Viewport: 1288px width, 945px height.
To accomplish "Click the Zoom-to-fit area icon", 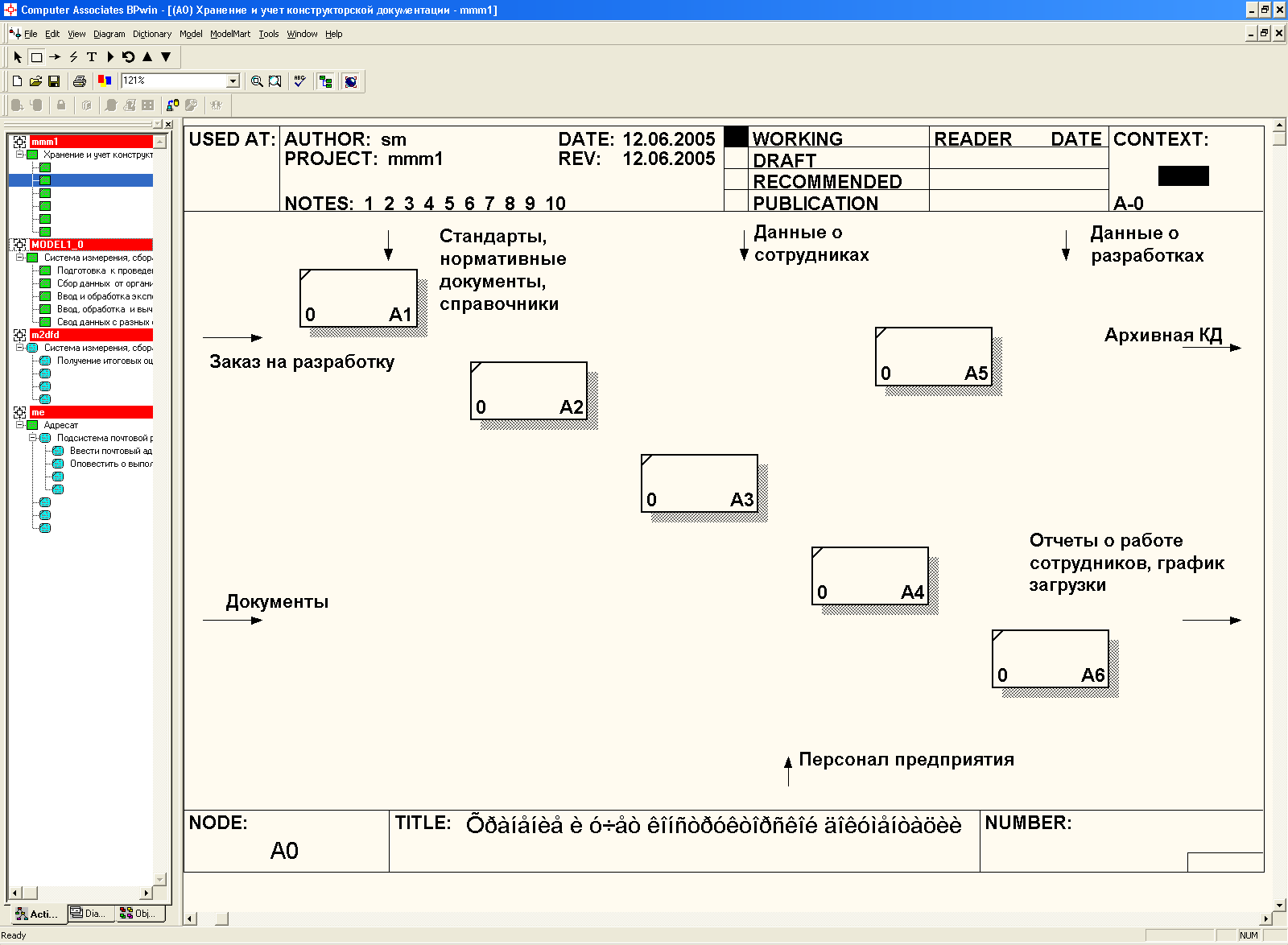I will 275,81.
